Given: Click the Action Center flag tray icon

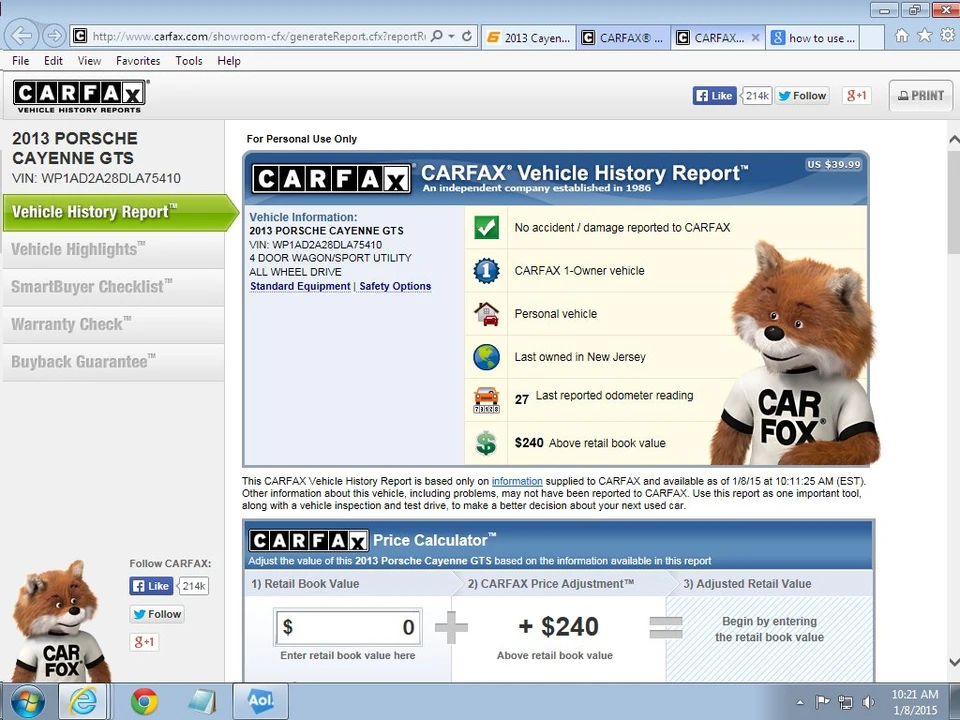Looking at the screenshot, I should pos(822,702).
